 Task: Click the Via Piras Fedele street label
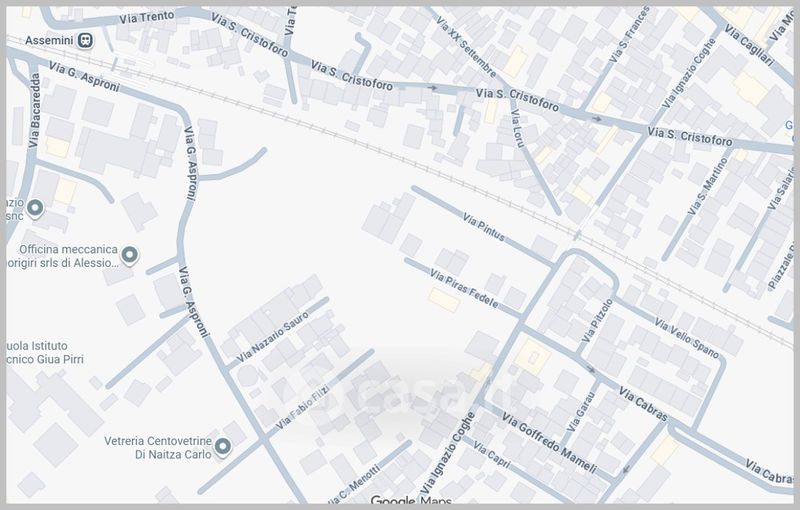click(x=464, y=287)
